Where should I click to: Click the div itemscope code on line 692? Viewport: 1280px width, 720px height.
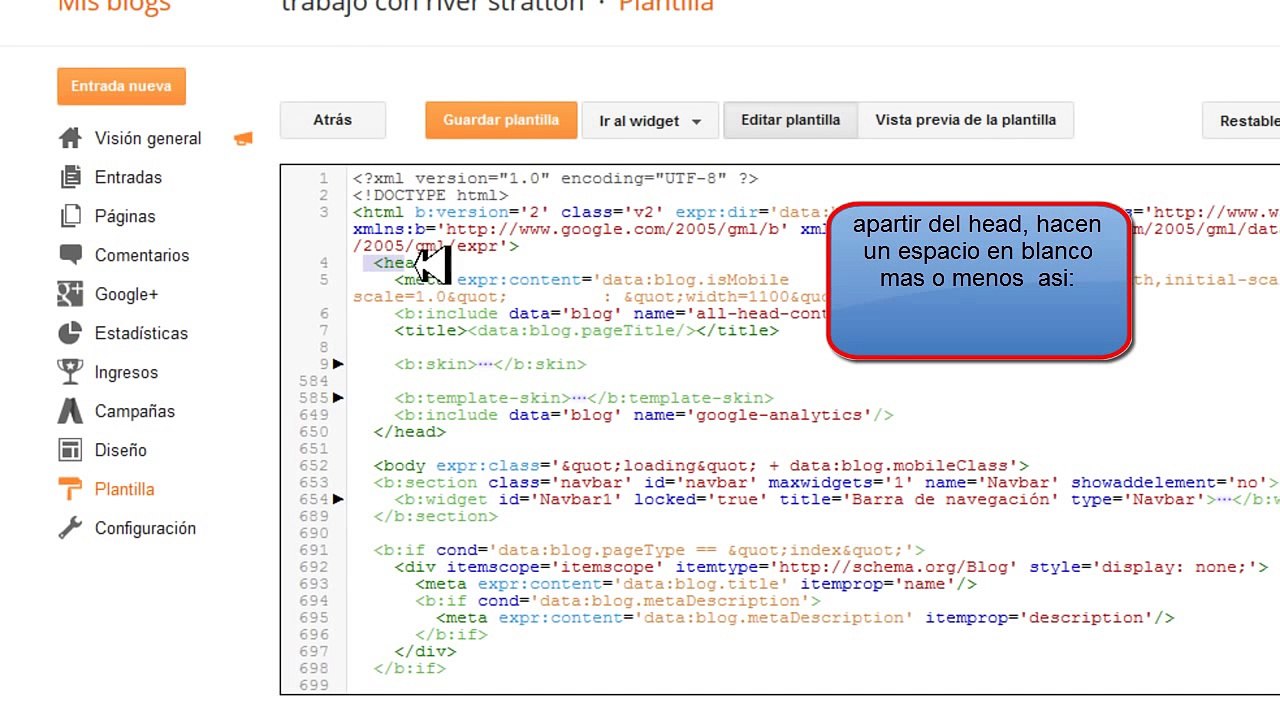click(x=831, y=567)
